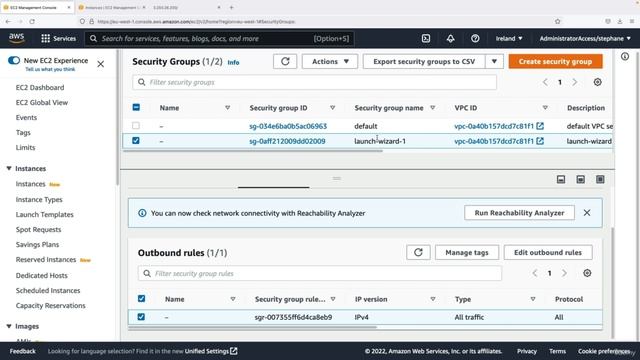Screen dimensions: 640x360
Task: Click the security groups horizontal scrollbar
Action: 253,151
